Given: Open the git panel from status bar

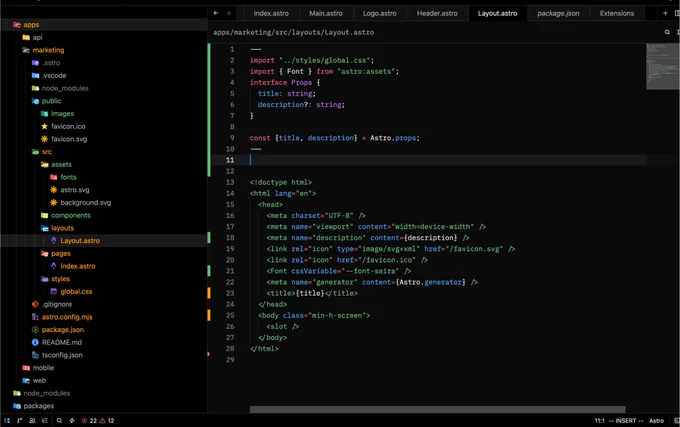Looking at the screenshot, I should (20, 420).
